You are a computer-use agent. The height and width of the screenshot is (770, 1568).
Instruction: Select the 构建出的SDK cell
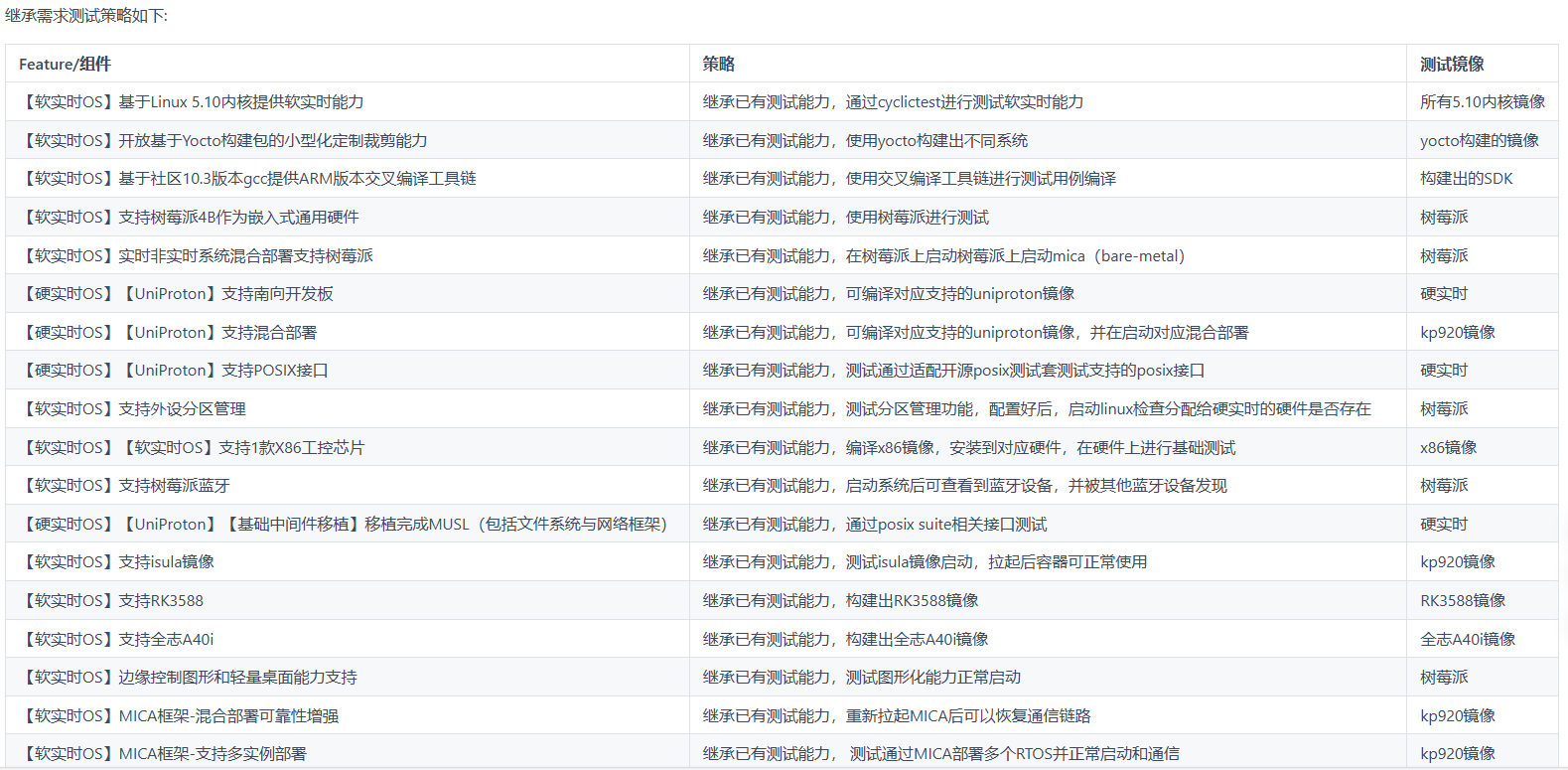pyautogui.click(x=1466, y=179)
